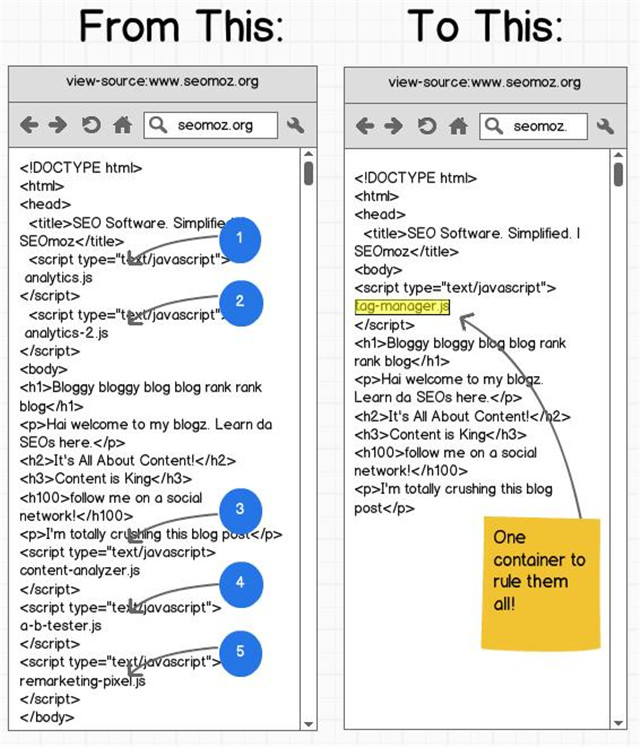Click the highlighted 'tag-manager.js' text
Screen dimensions: 640x747
[402, 306]
